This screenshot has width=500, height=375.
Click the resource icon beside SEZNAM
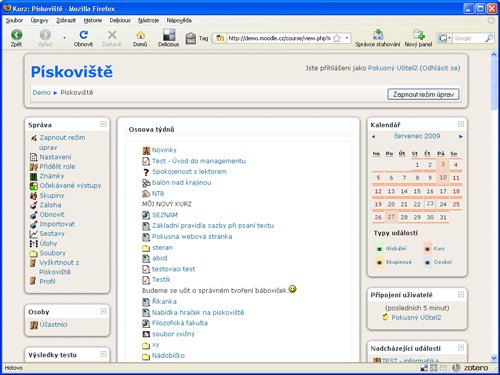[146, 215]
